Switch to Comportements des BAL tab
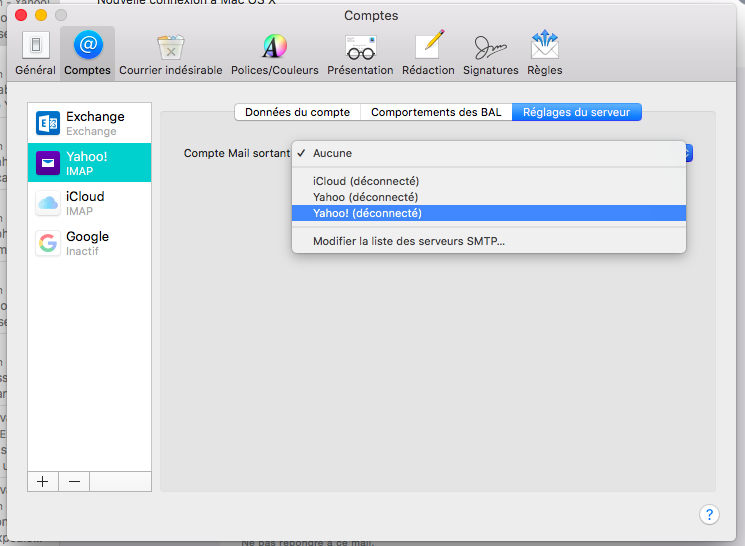 point(436,112)
